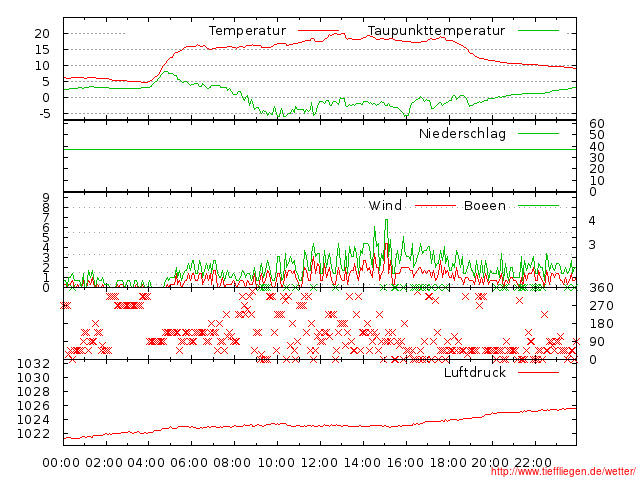Screen dimensions: 640x480
Task: Click the 20 temperature axis value
Action: [x=42, y=34]
